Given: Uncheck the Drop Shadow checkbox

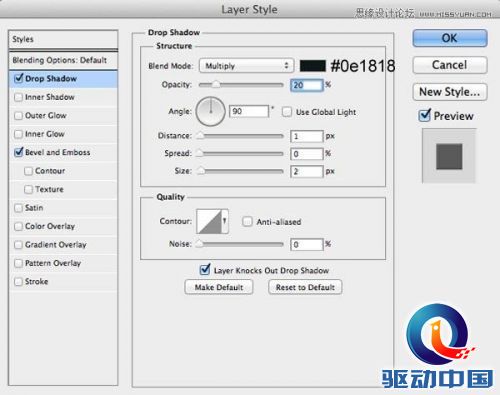Looking at the screenshot, I should coord(19,79).
